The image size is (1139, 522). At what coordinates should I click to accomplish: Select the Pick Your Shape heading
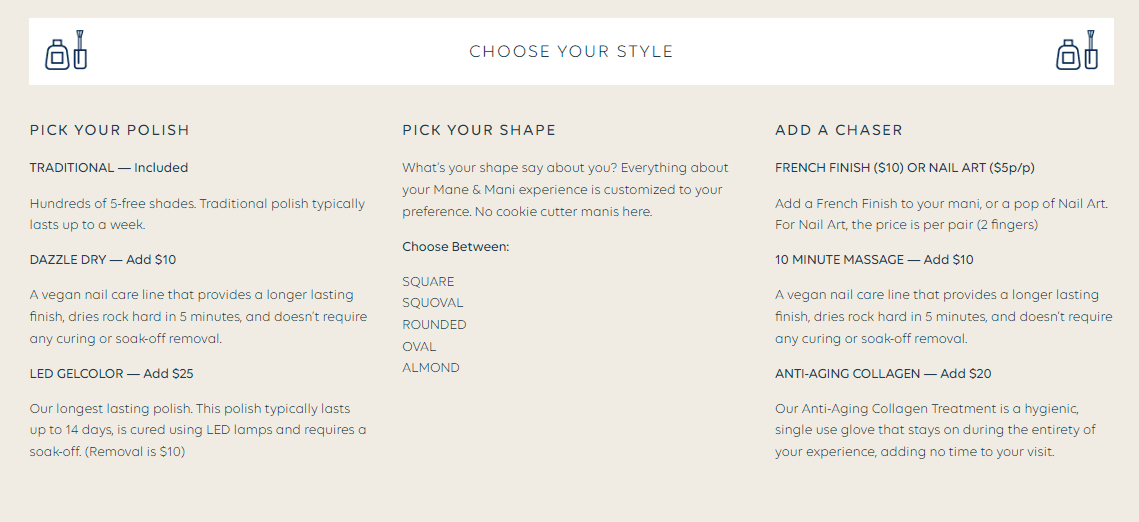[x=479, y=130]
